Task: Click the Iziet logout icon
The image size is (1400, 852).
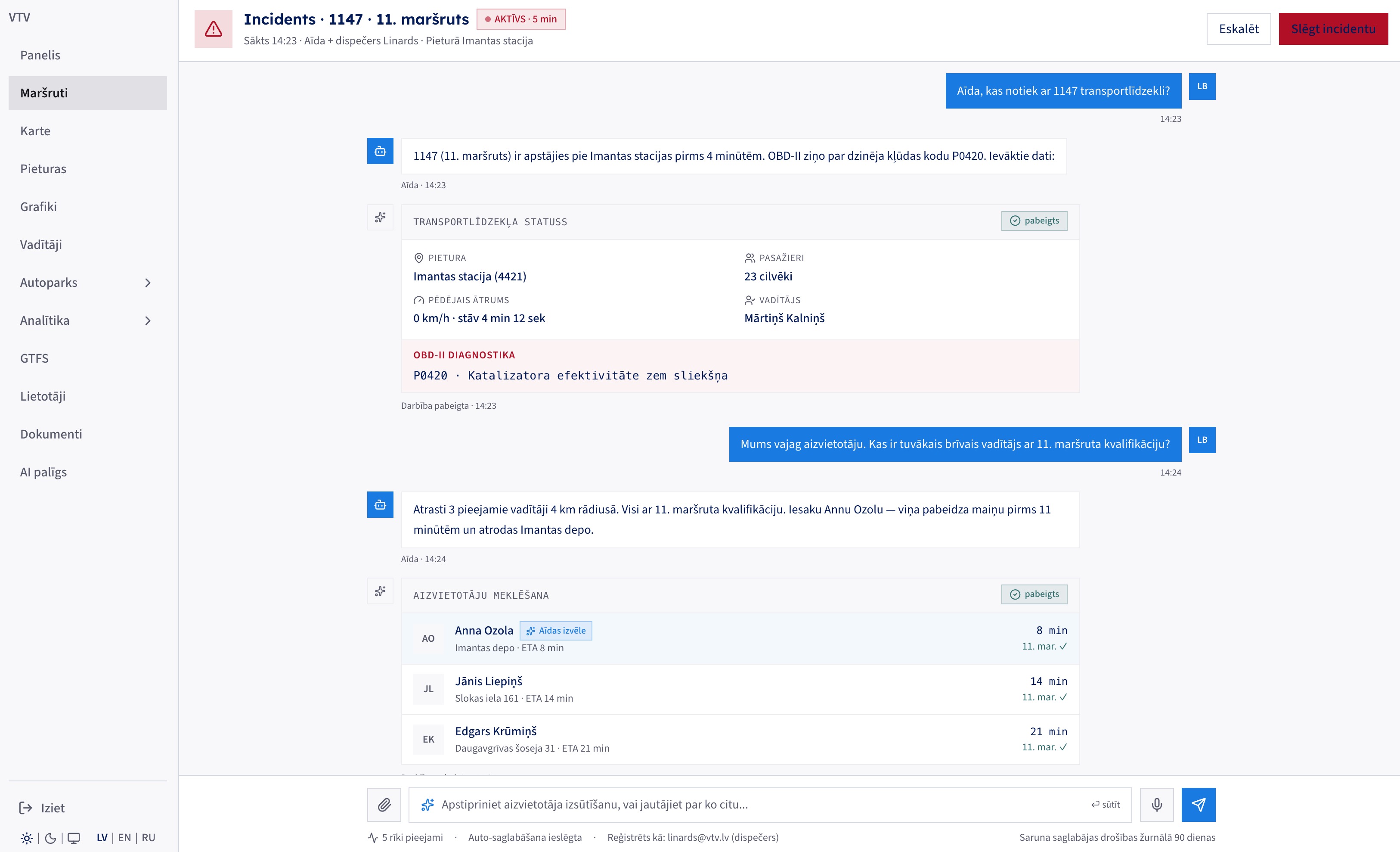Action: pos(25,808)
